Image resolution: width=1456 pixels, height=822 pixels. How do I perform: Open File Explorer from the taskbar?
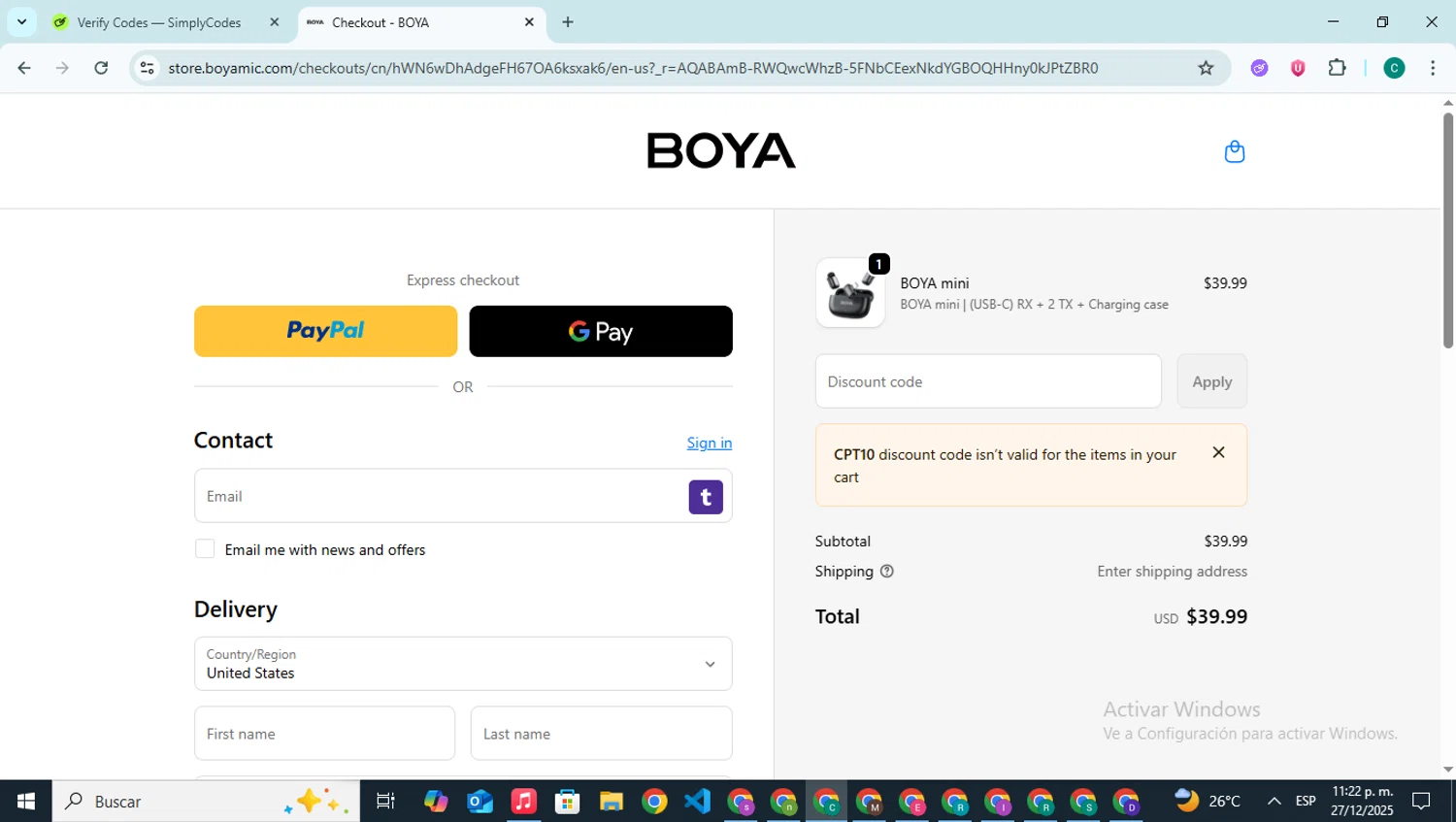(x=611, y=801)
